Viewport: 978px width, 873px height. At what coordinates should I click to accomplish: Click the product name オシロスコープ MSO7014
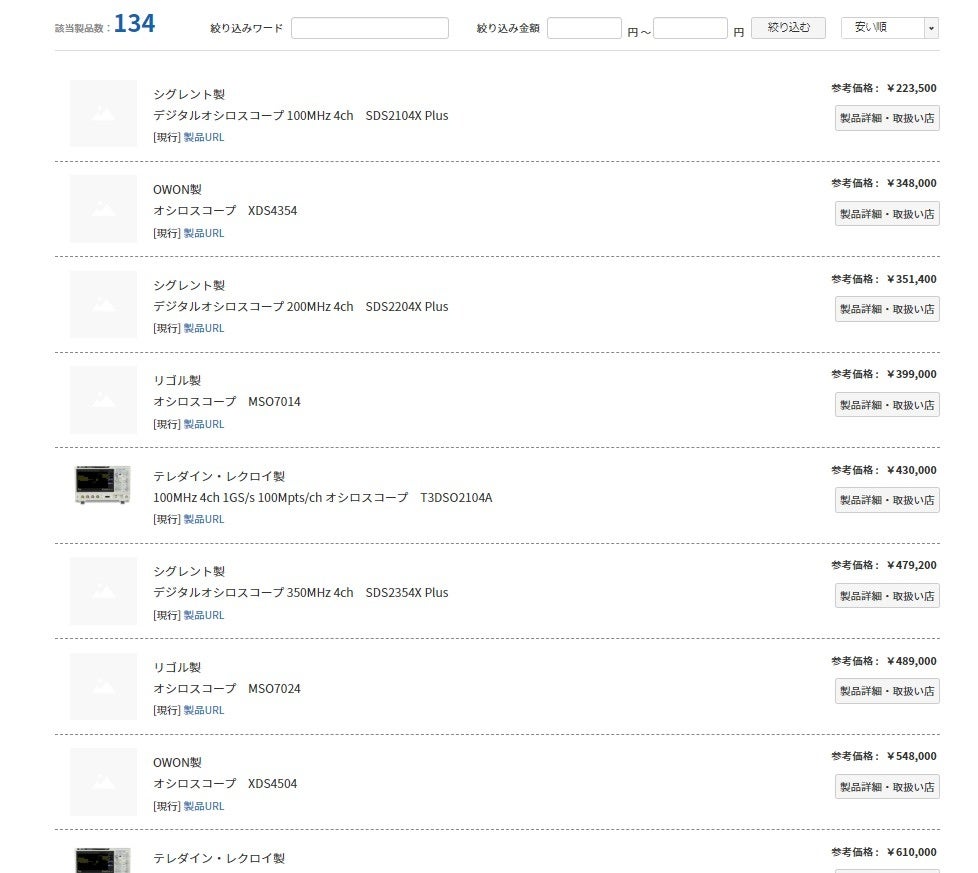227,402
